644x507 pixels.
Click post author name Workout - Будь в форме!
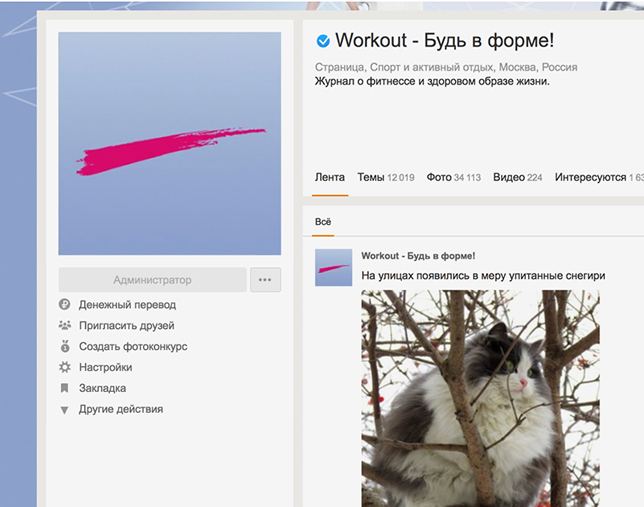418,256
